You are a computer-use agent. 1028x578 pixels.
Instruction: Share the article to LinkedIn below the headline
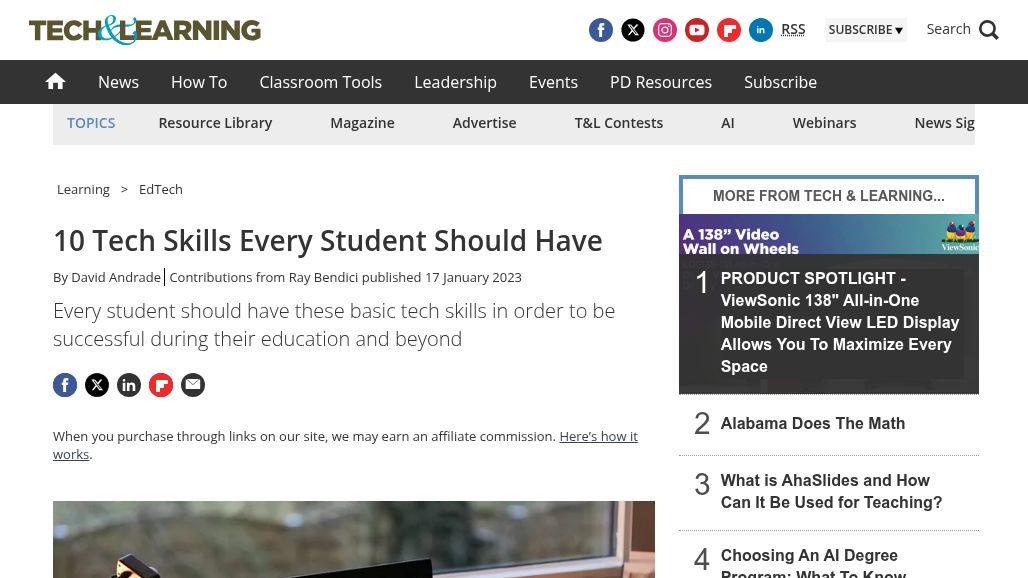129,385
